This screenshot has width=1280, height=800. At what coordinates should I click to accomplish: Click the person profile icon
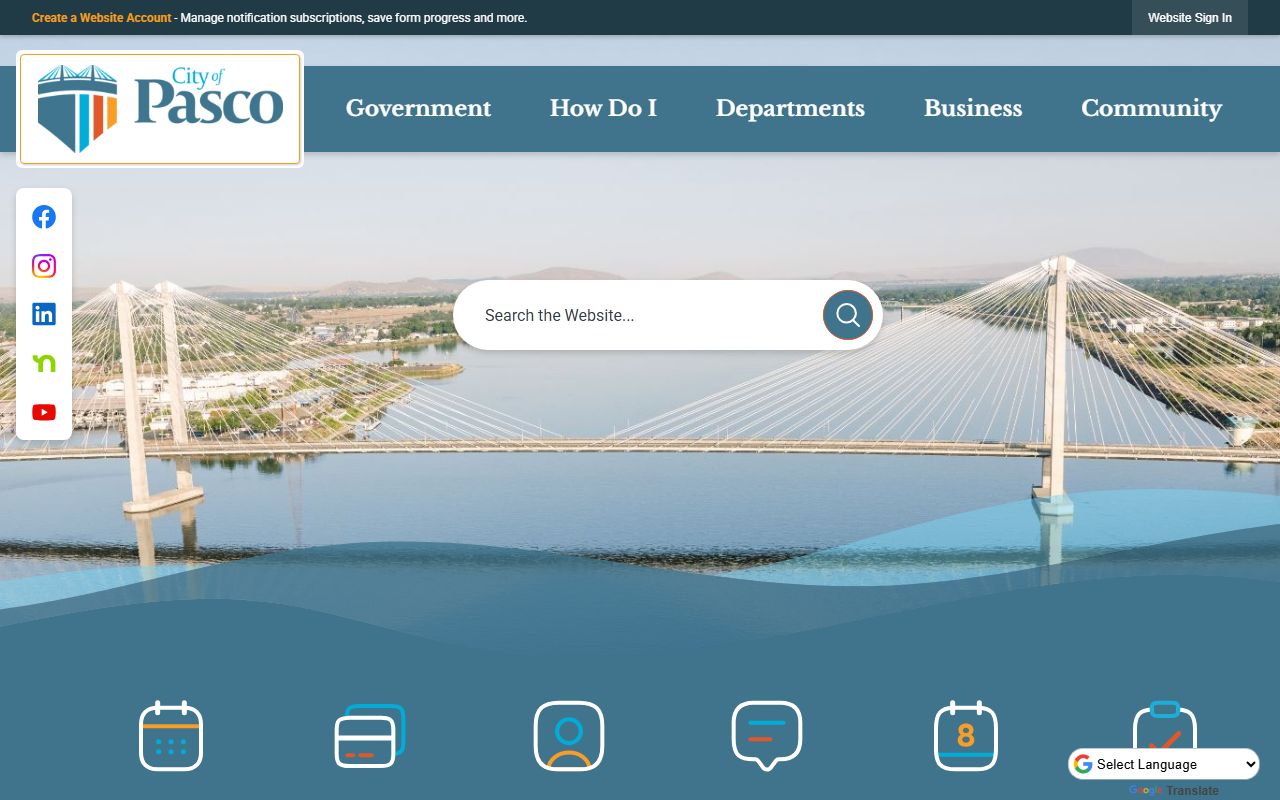568,736
